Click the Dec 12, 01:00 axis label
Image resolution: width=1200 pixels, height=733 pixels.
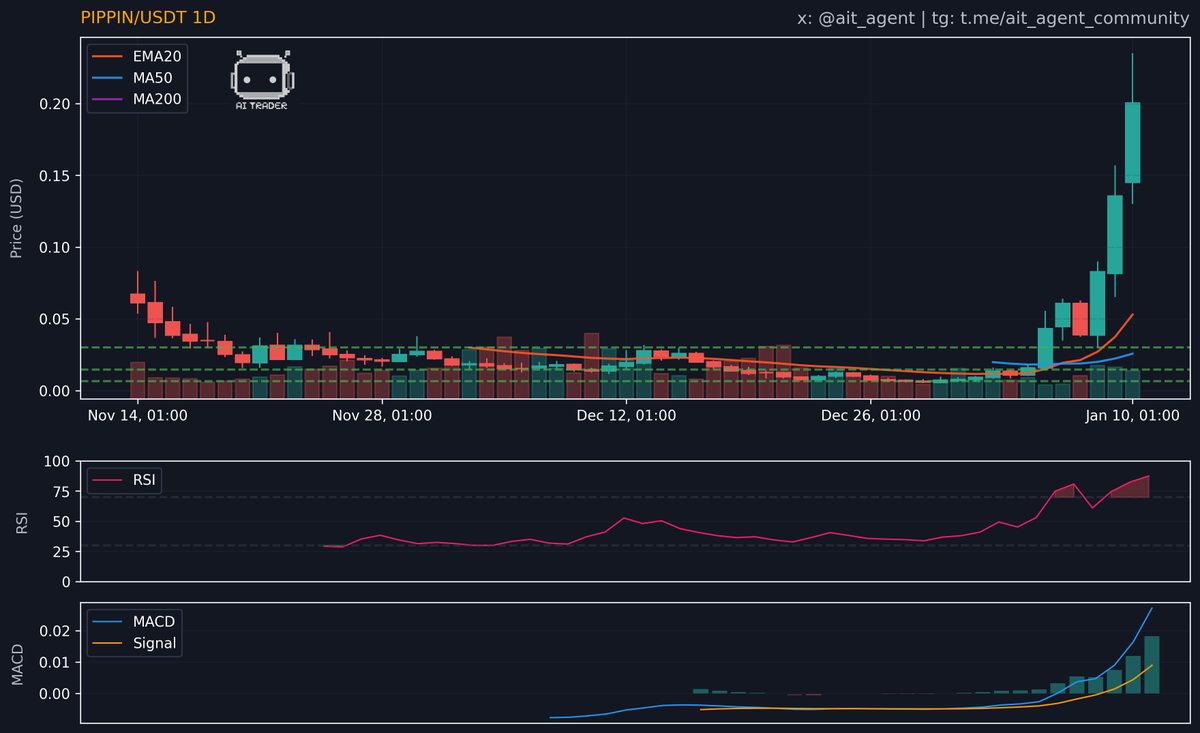point(626,415)
